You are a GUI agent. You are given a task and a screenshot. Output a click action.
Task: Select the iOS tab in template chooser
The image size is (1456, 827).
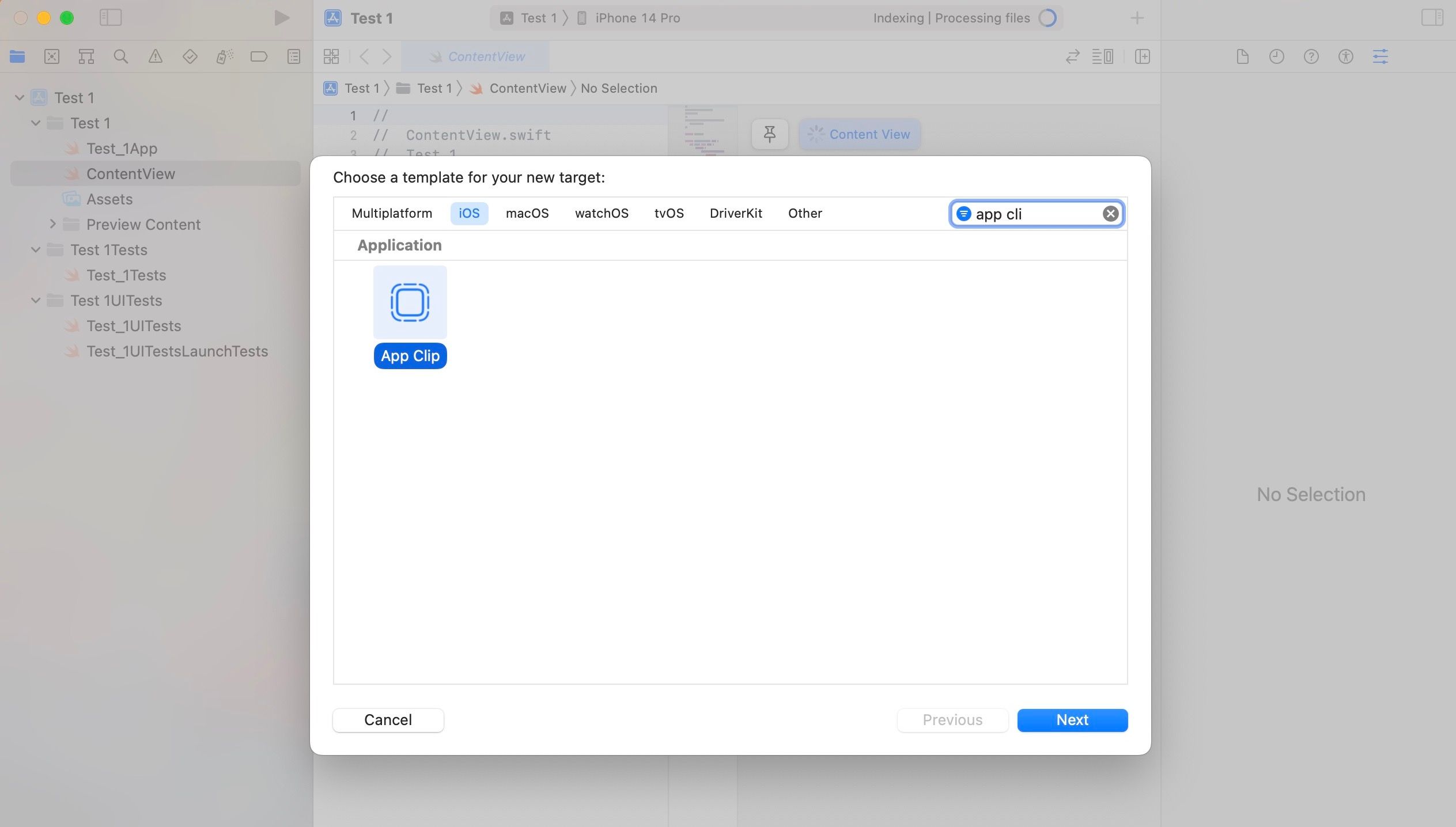coord(469,213)
